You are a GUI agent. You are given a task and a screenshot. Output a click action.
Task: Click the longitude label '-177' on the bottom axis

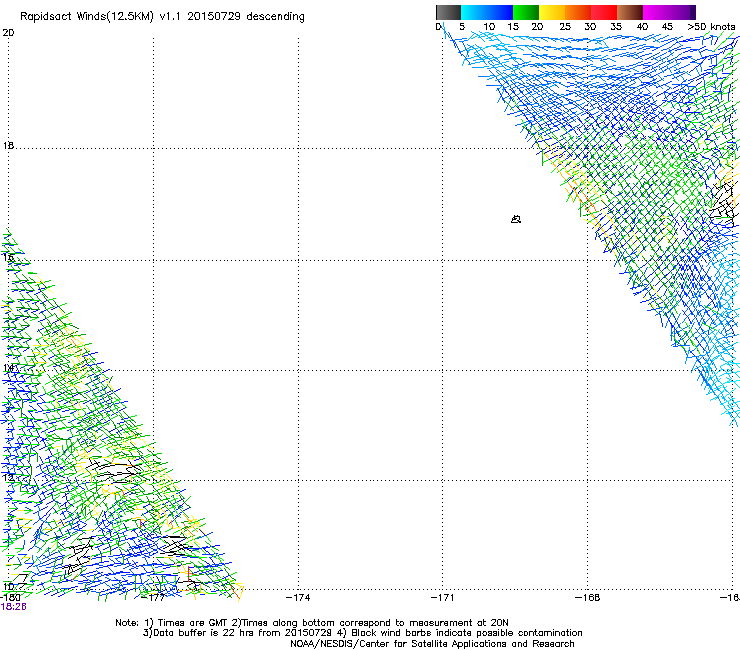[x=154, y=597]
